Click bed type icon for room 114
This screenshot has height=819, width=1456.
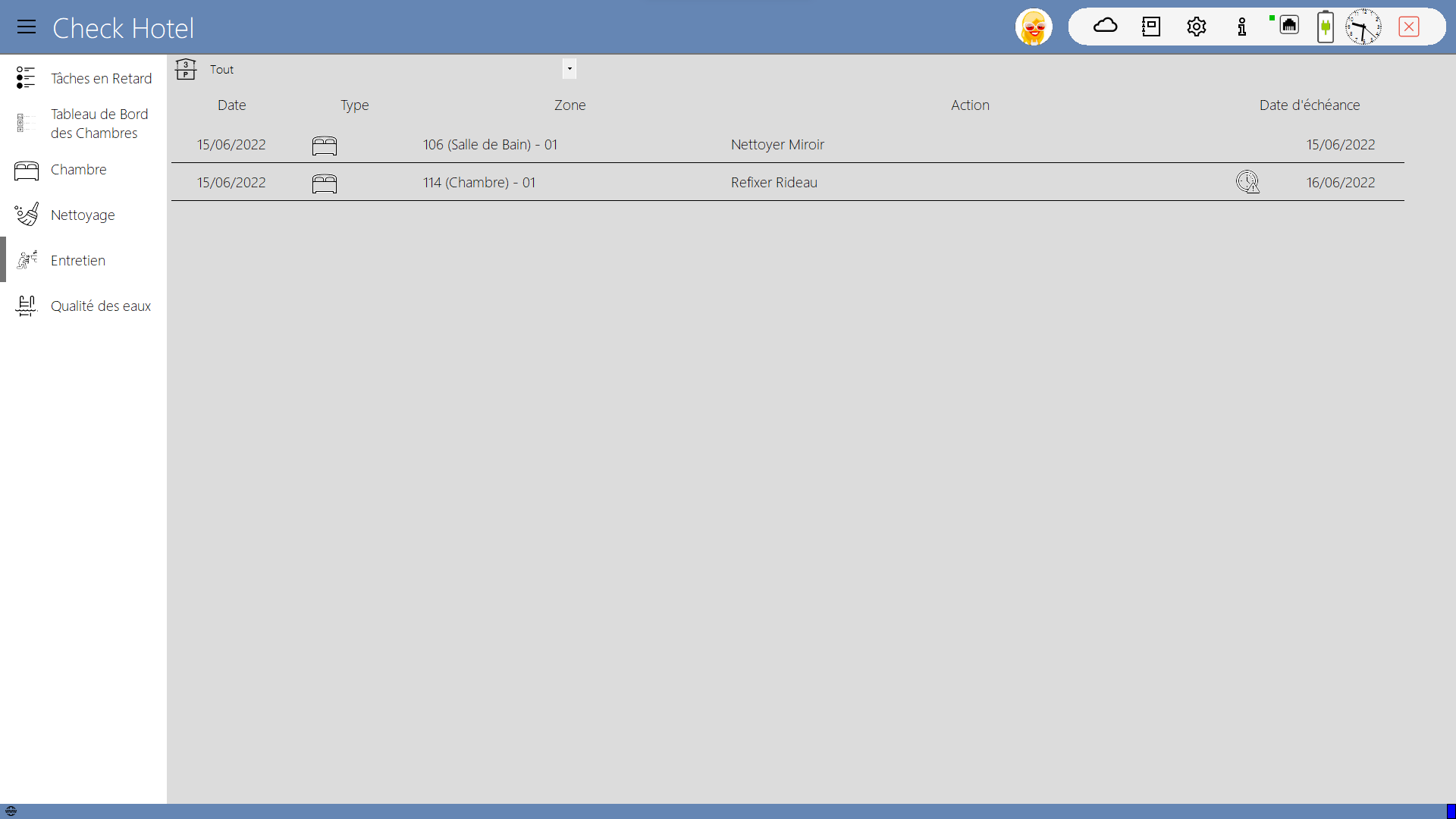point(325,184)
